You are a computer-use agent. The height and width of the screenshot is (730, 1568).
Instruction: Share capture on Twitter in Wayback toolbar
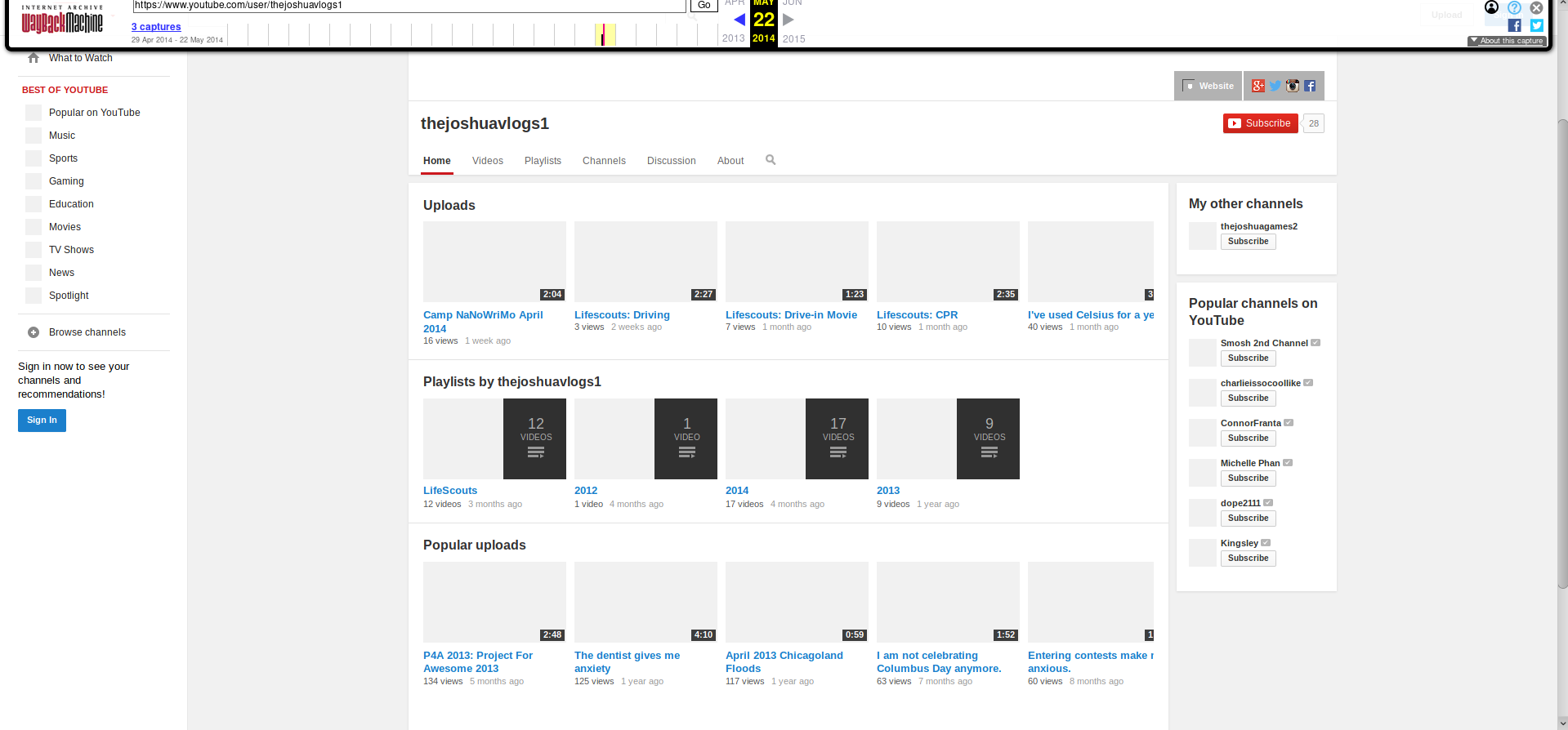coord(1537,25)
